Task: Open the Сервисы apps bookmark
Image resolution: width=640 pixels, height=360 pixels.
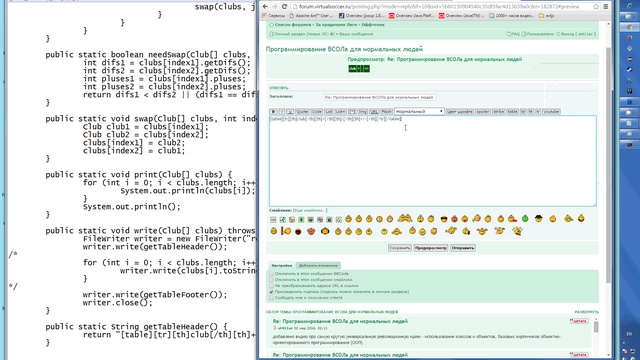Action: point(273,16)
